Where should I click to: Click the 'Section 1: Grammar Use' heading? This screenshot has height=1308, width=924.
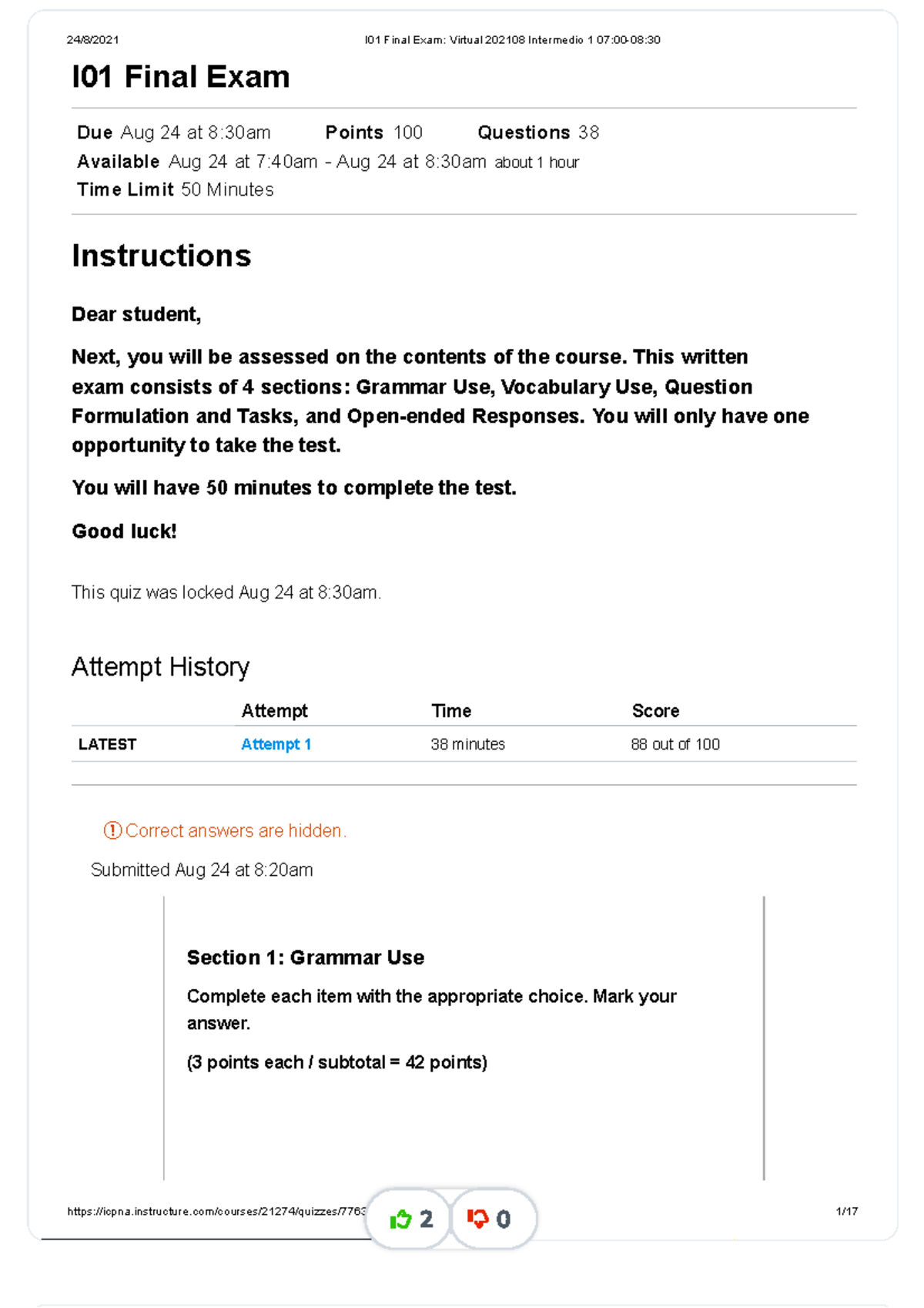pos(306,958)
